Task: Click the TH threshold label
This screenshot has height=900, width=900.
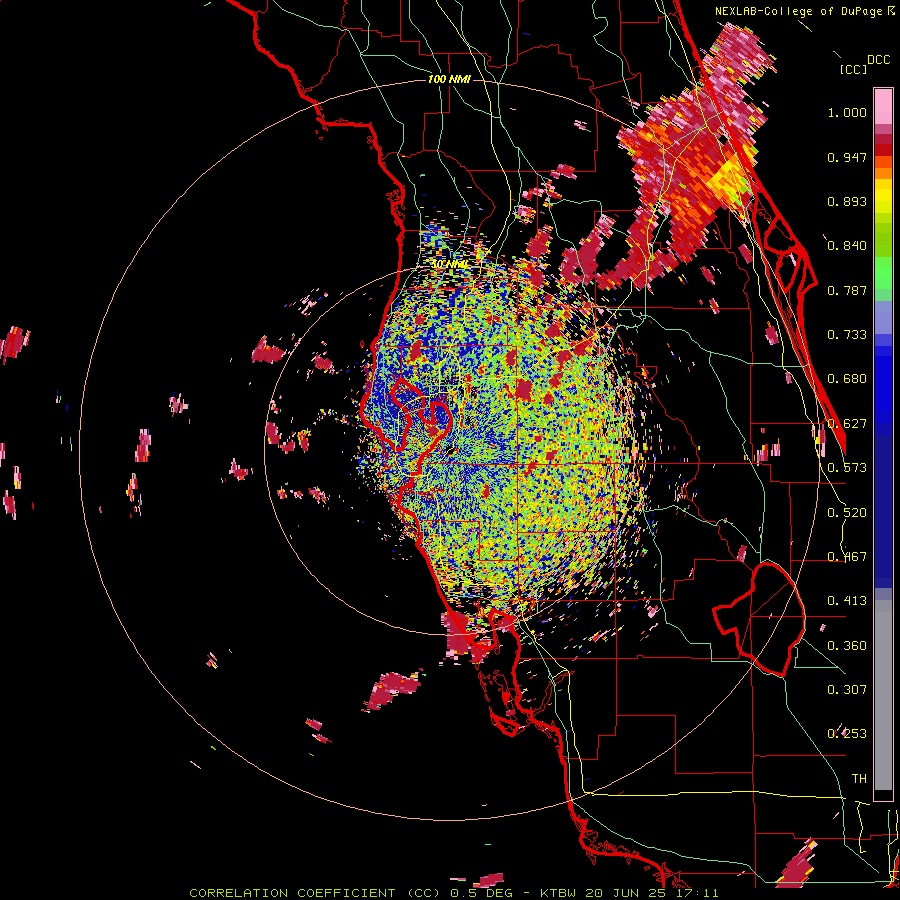Action: (859, 779)
